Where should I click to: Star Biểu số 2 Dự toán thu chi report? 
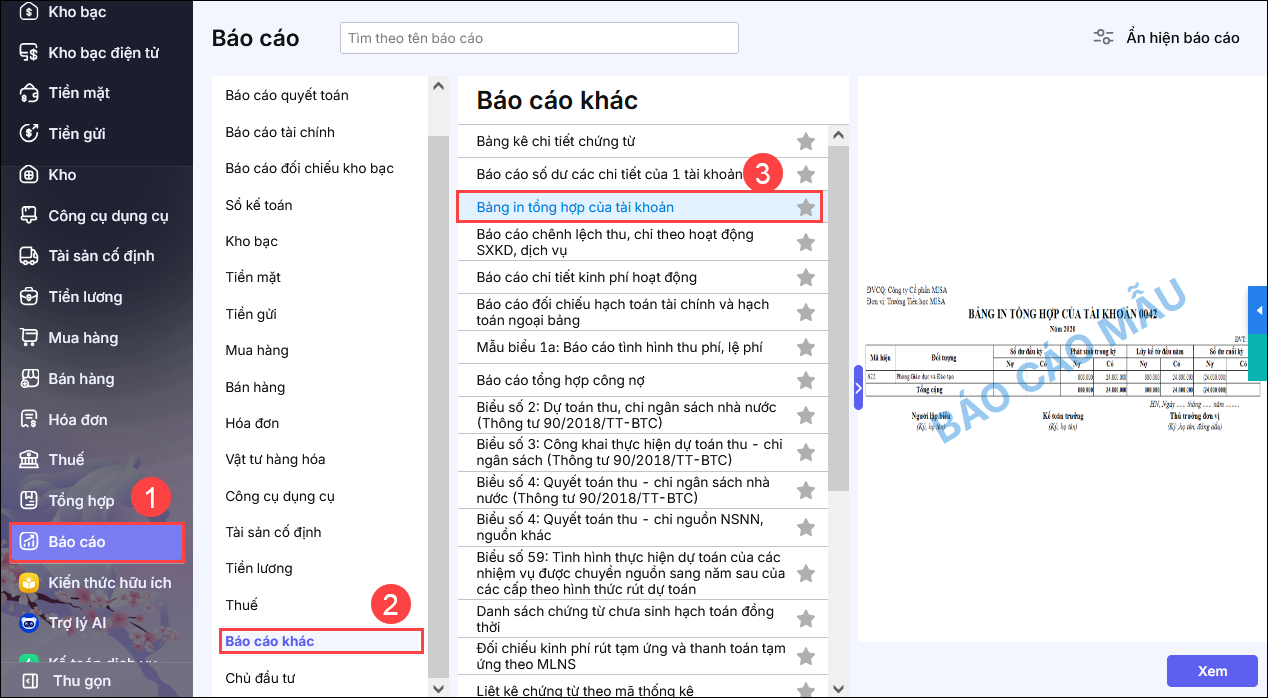(x=806, y=416)
